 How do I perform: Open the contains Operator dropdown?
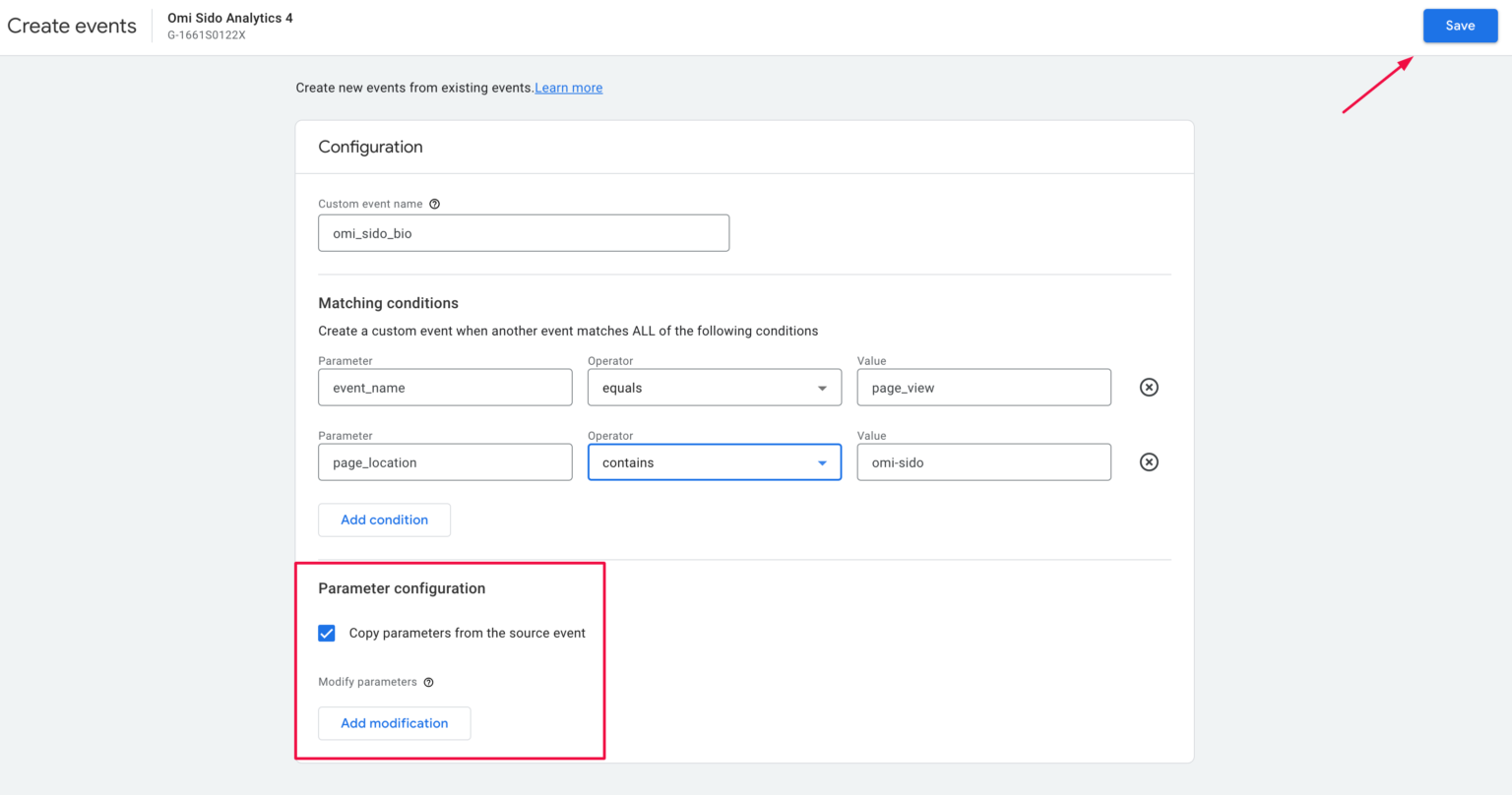click(x=714, y=461)
